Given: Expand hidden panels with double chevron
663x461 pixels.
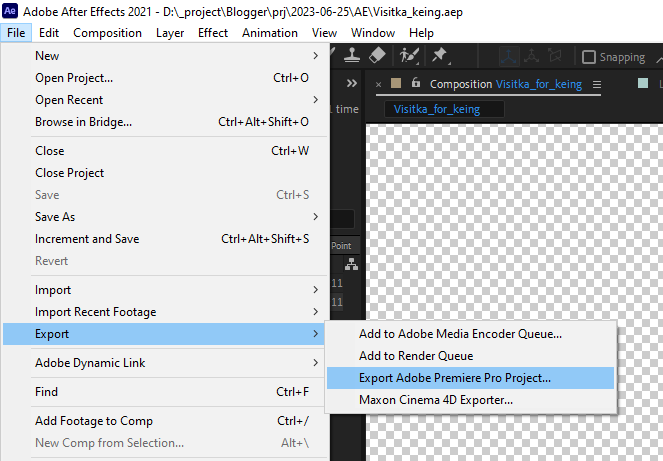Looking at the screenshot, I should 352,83.
